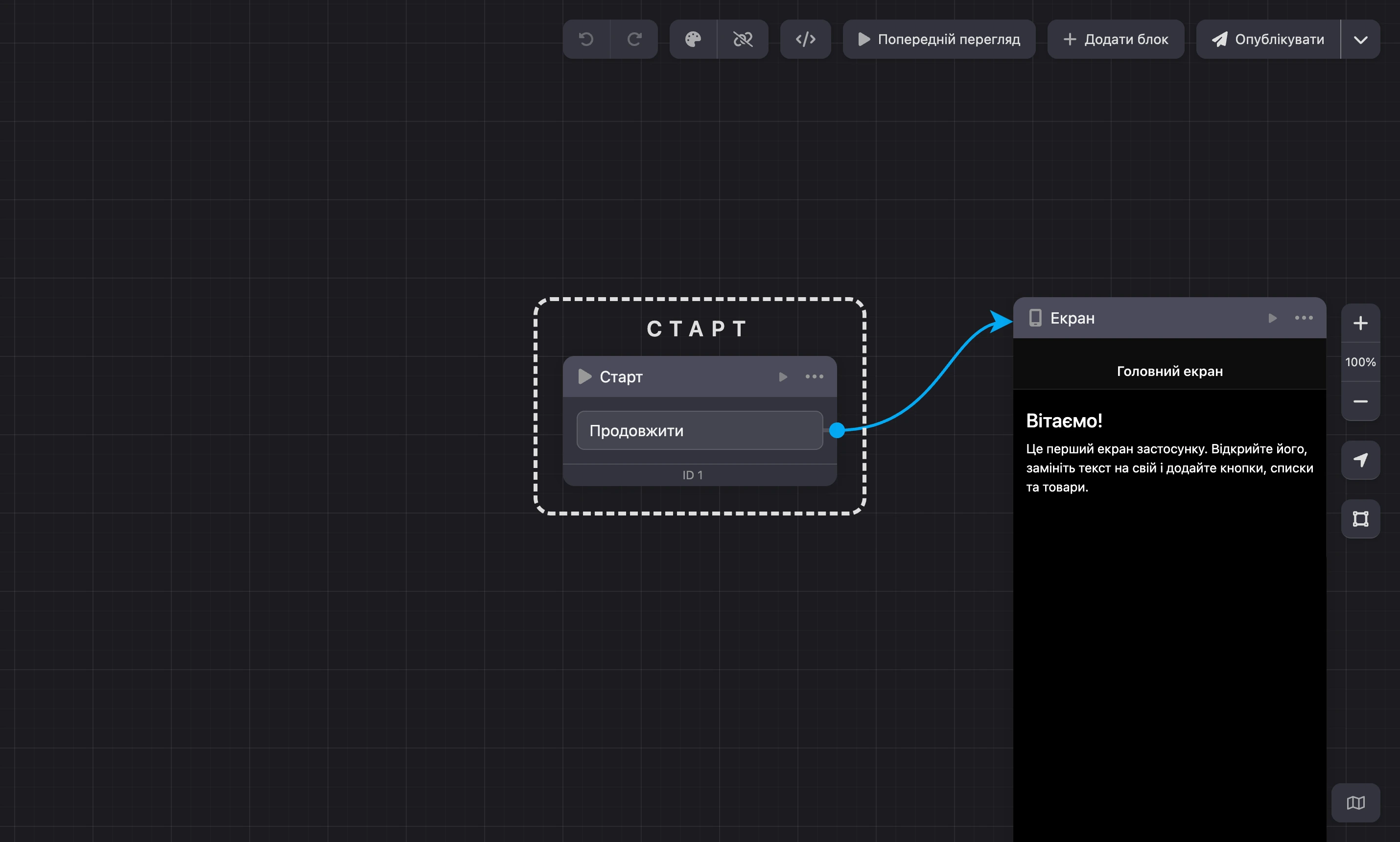Run the Екран block play icon
This screenshot has width=1400, height=842.
tap(1272, 318)
